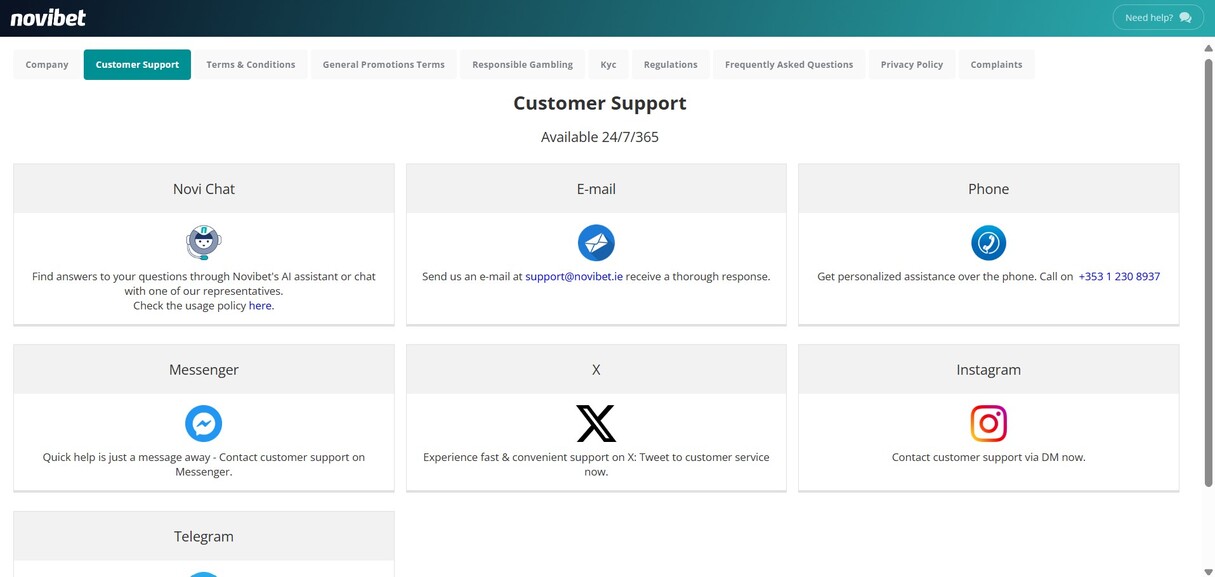
Task: Click the Novibet logo
Action: (x=48, y=17)
